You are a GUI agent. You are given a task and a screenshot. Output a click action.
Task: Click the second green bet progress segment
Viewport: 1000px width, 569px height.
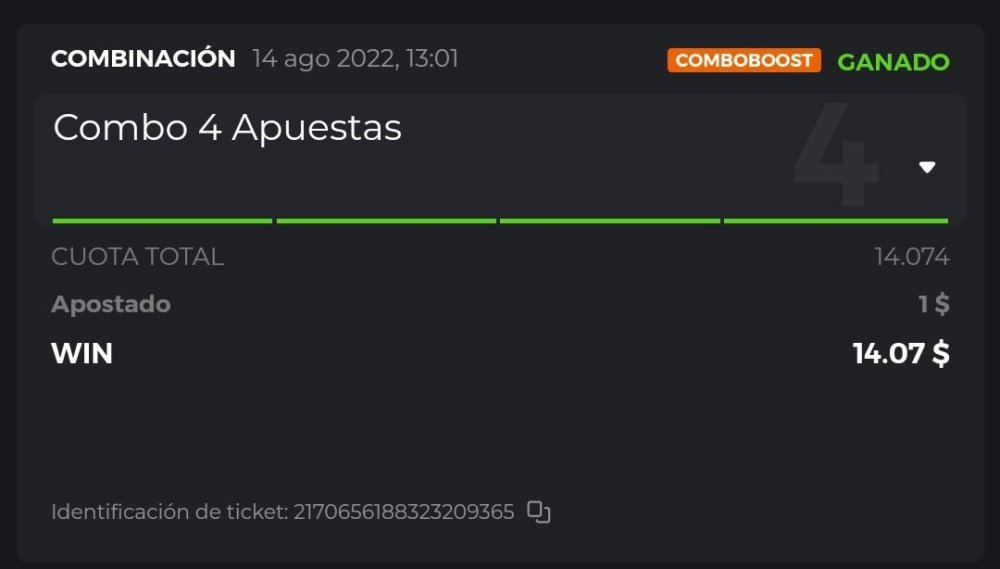[x=386, y=220]
